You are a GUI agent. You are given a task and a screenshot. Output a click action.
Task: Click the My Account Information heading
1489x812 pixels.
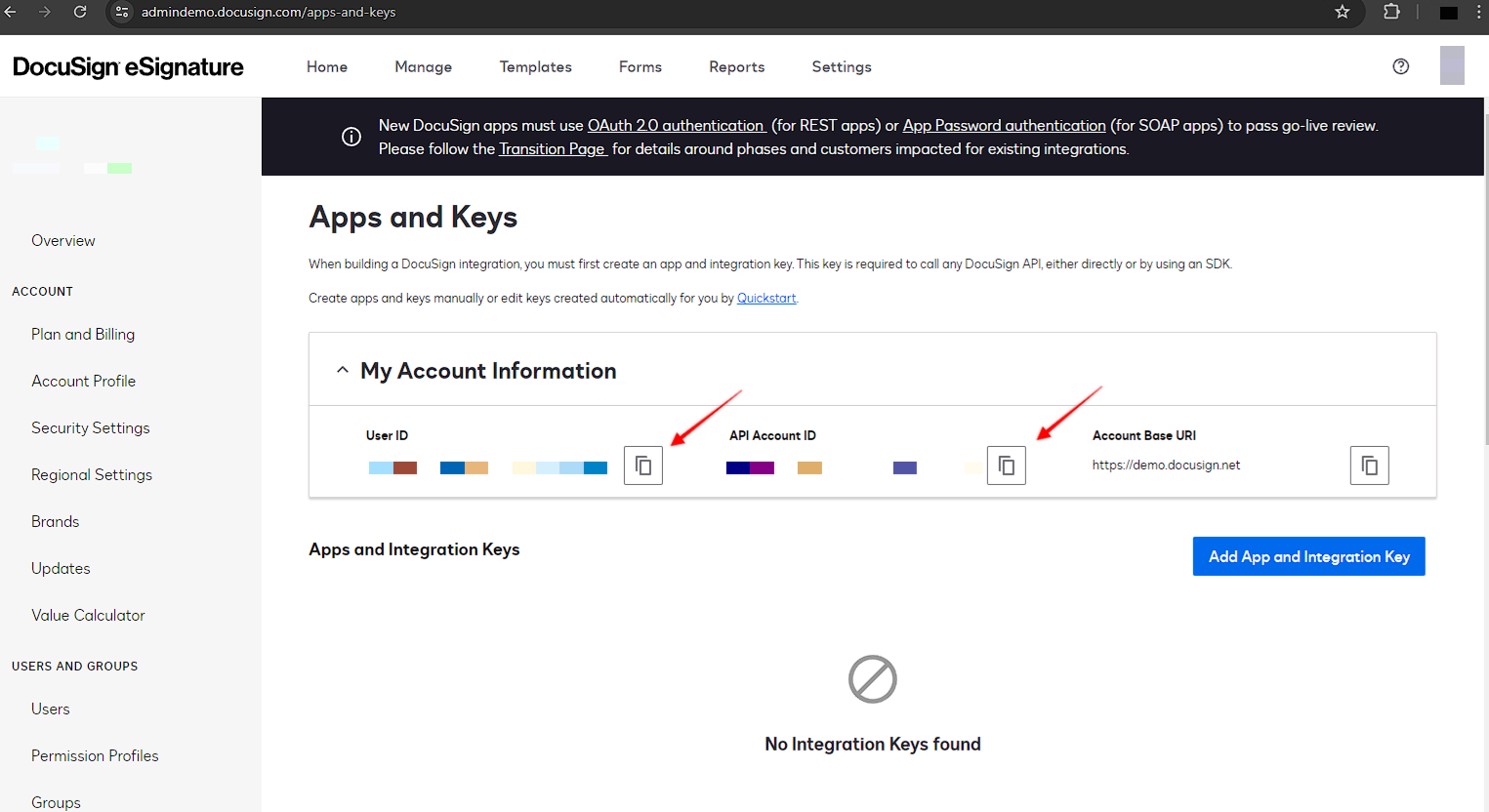tap(488, 371)
